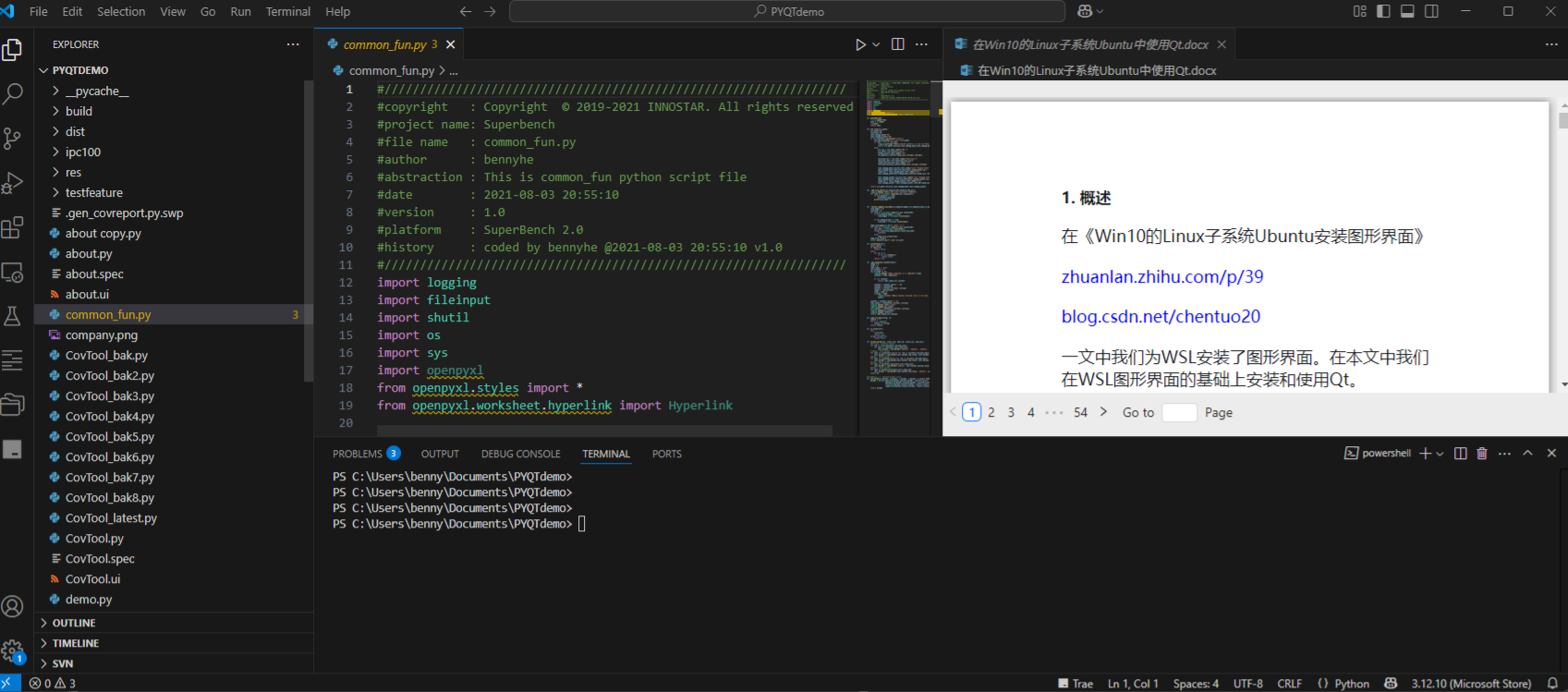Viewport: 1568px width, 692px height.
Task: Open the notifications bell in status bar
Action: 1552,684
